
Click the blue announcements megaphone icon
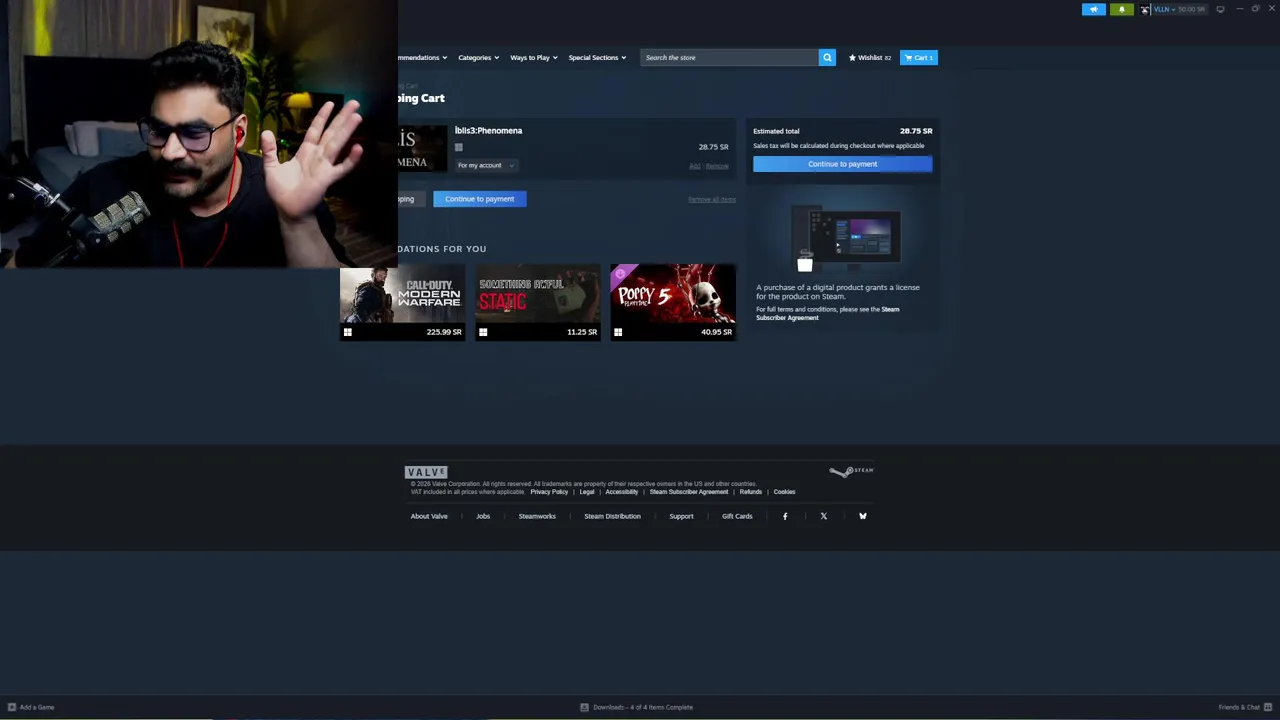tap(1094, 9)
